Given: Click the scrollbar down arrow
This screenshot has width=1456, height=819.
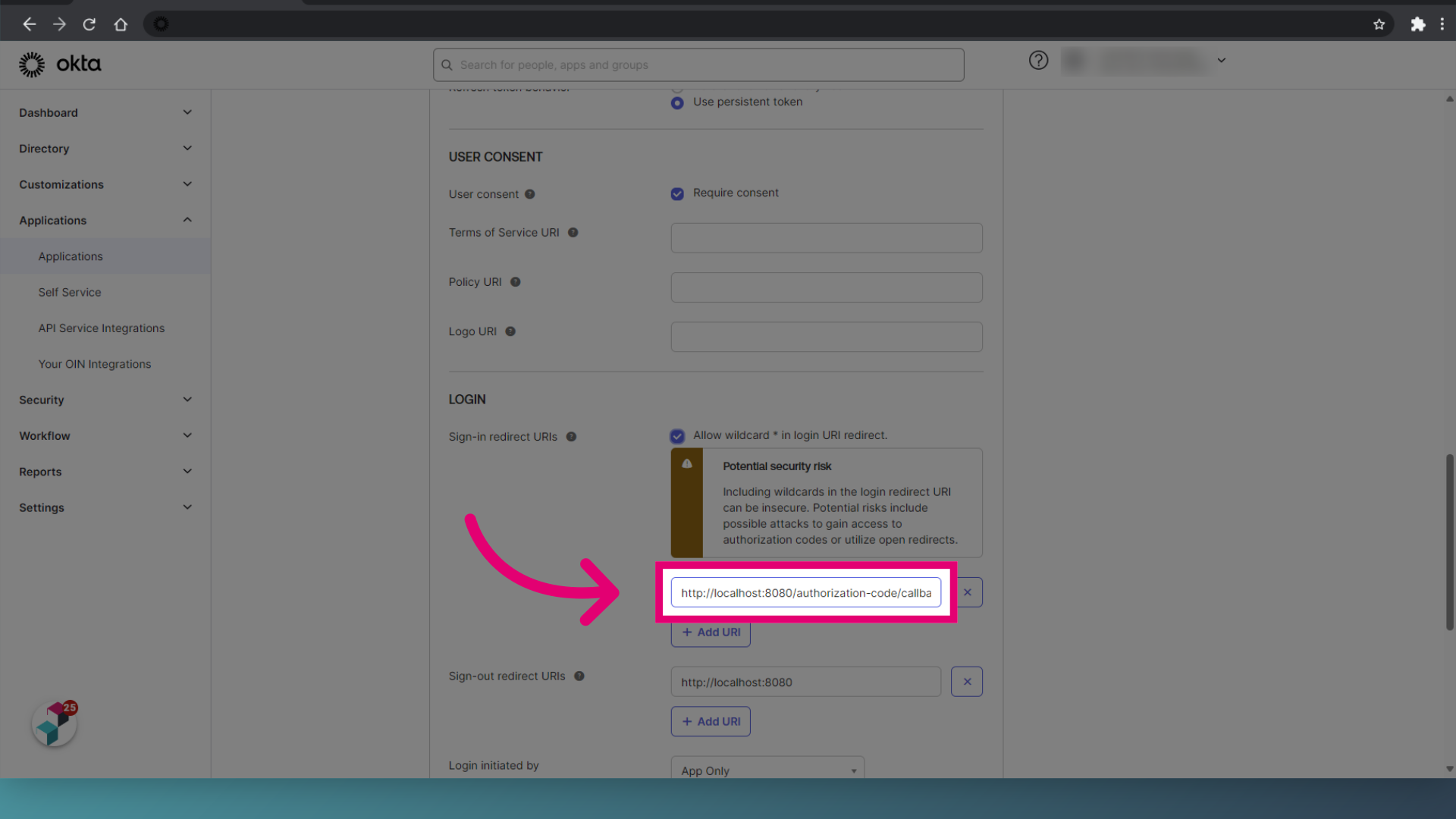Looking at the screenshot, I should (1449, 769).
